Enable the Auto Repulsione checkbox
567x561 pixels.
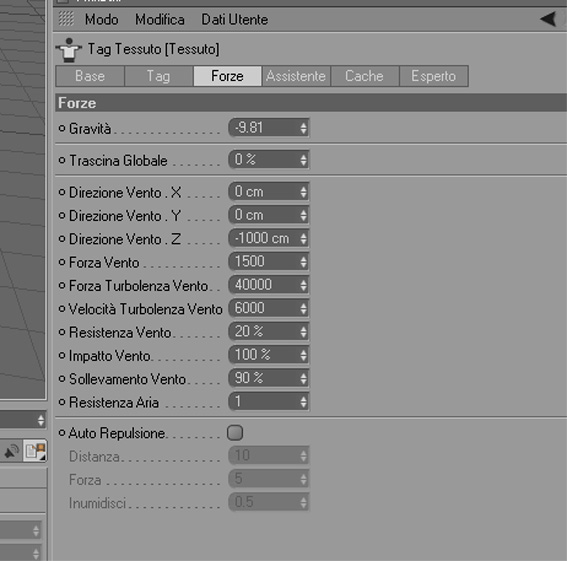(x=235, y=433)
